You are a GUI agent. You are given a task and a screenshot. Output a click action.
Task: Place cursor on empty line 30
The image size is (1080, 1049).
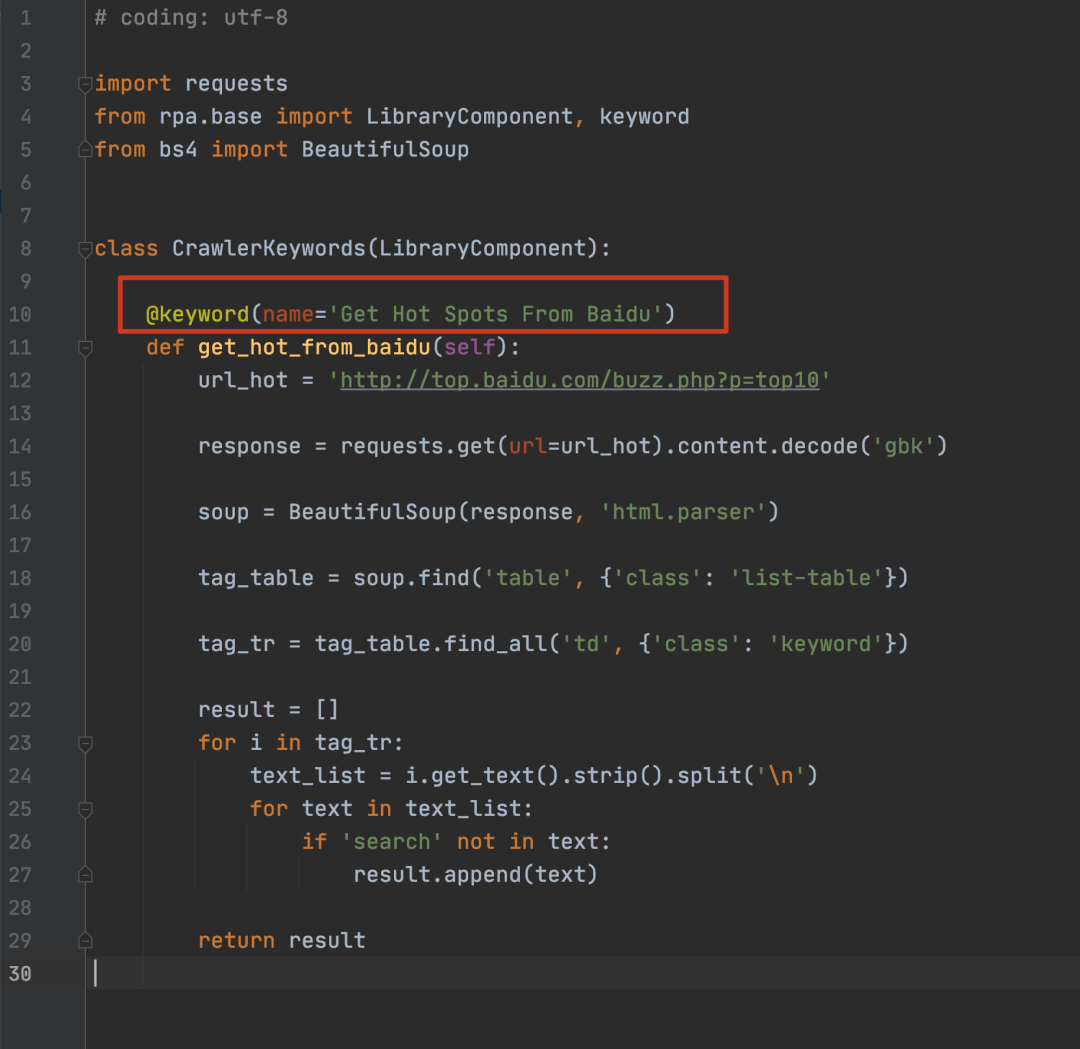coord(582,973)
